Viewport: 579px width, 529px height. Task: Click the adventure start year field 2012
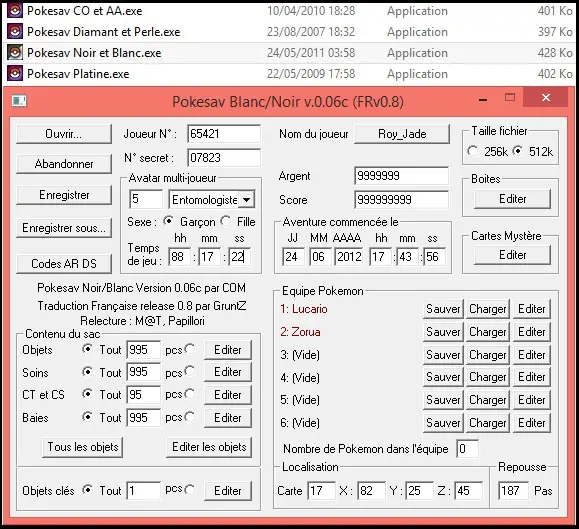coord(349,257)
